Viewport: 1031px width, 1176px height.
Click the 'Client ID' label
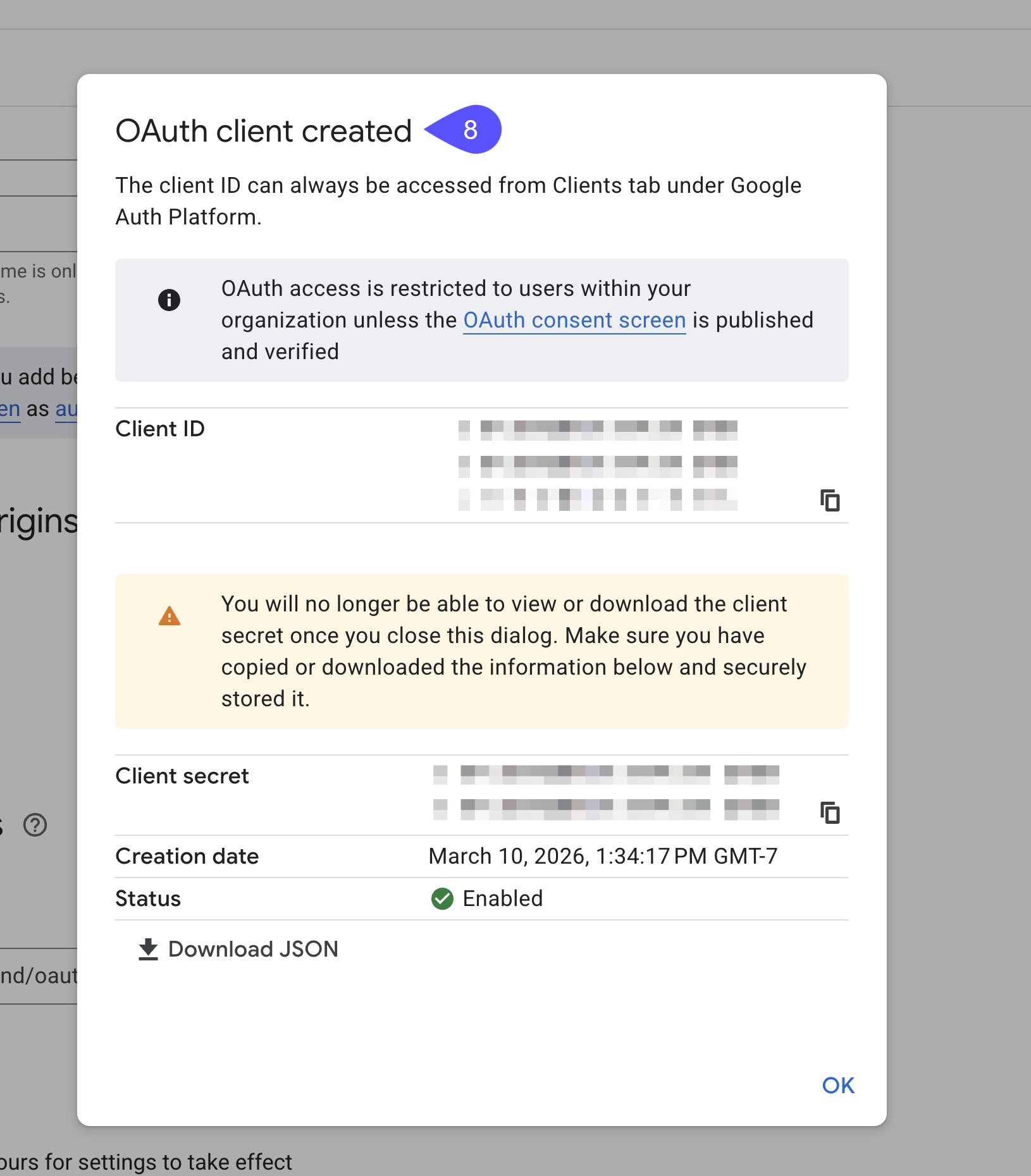(x=160, y=429)
